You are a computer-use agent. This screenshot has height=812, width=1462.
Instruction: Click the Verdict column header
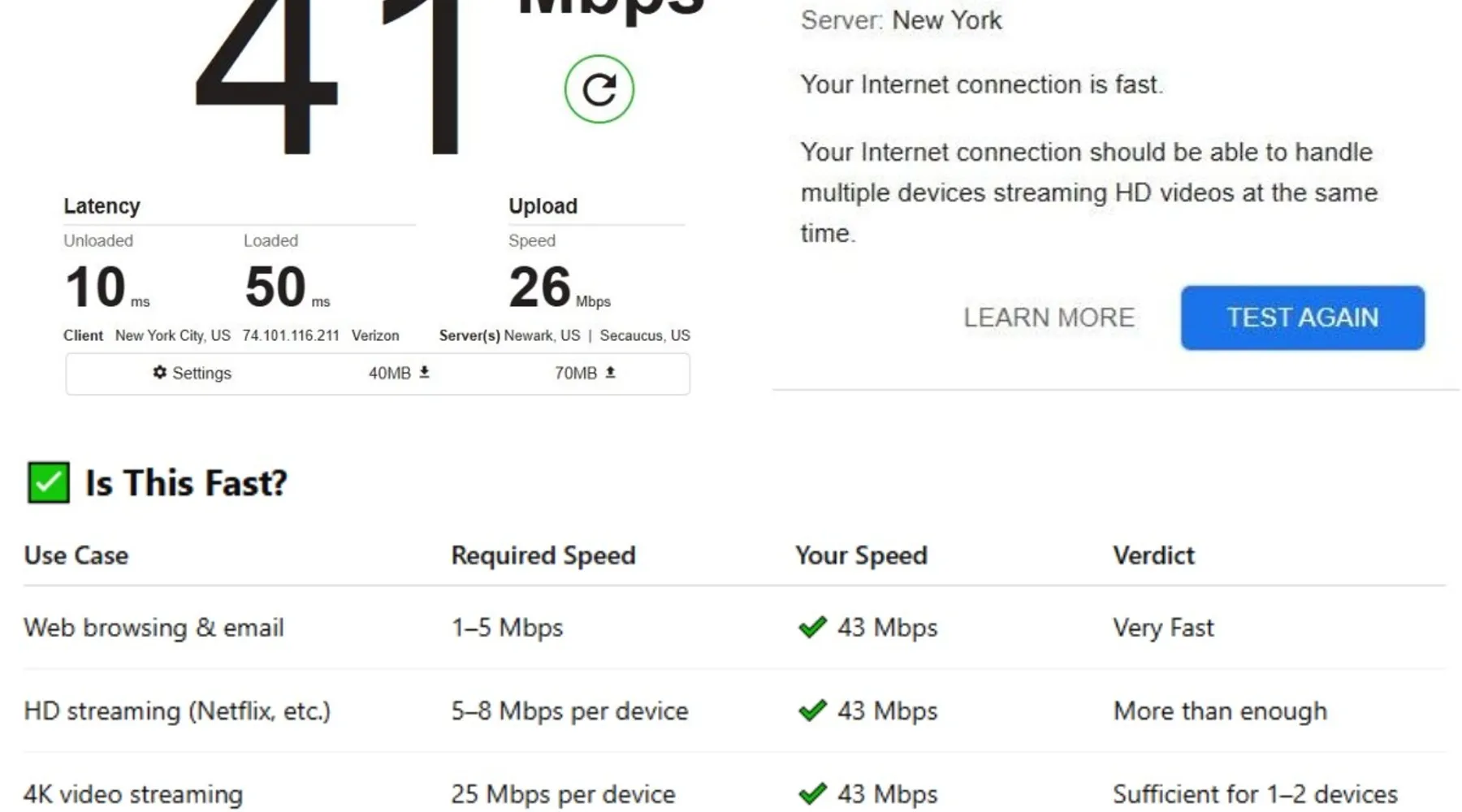[x=1153, y=555]
